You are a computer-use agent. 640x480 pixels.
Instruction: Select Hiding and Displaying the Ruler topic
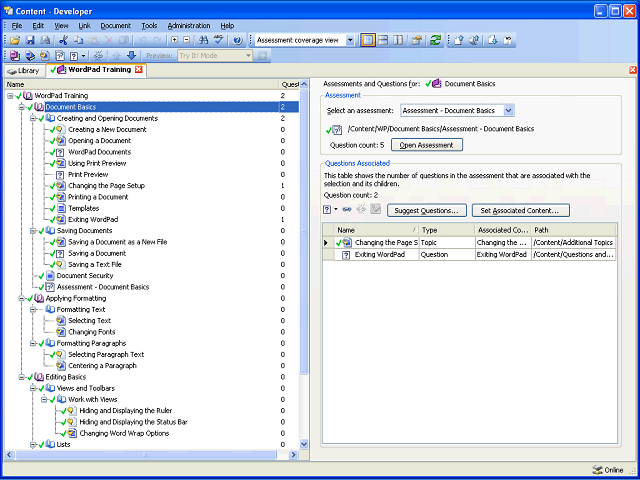(x=126, y=411)
